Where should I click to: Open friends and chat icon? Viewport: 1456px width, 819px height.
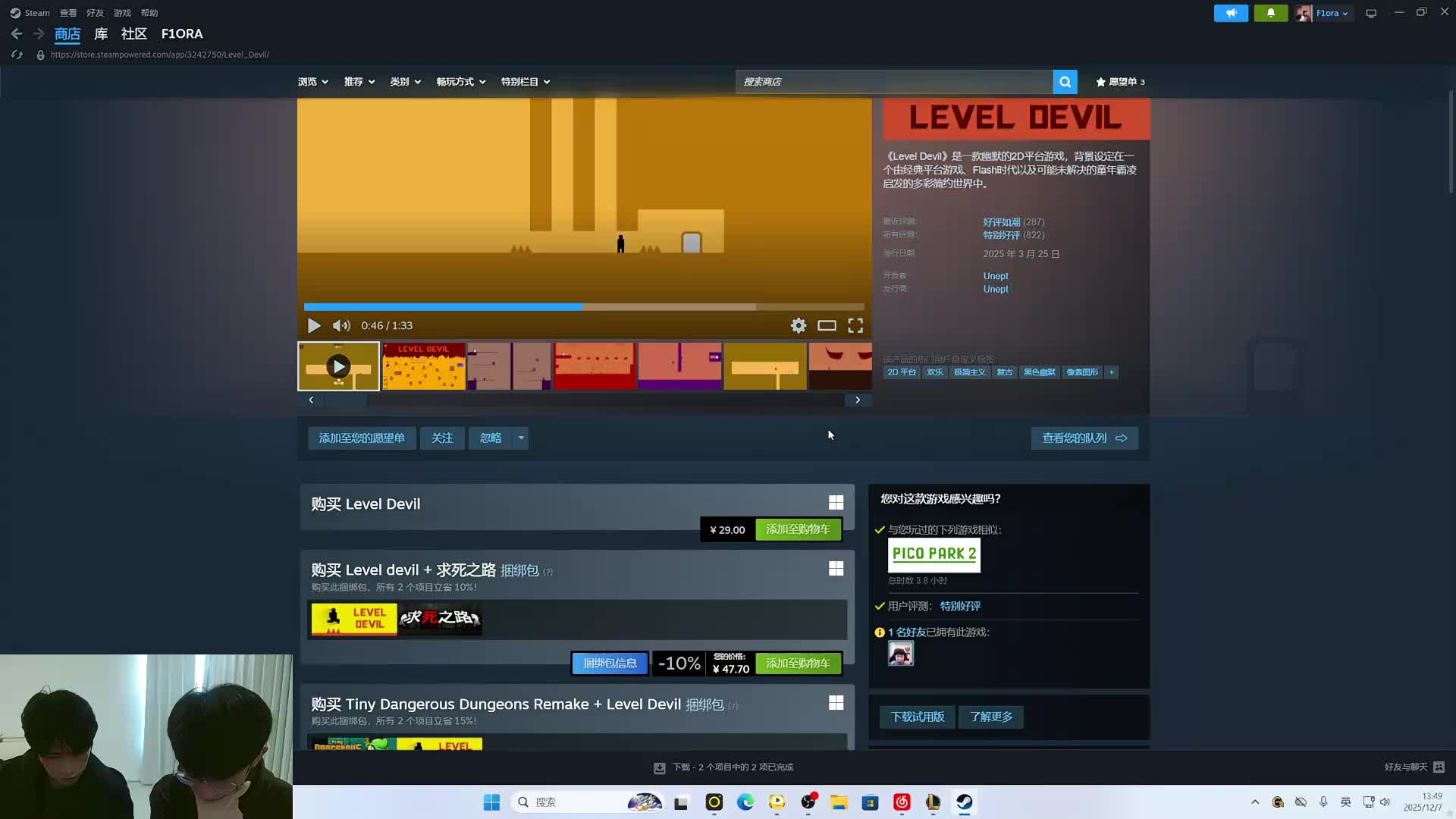(x=1439, y=767)
